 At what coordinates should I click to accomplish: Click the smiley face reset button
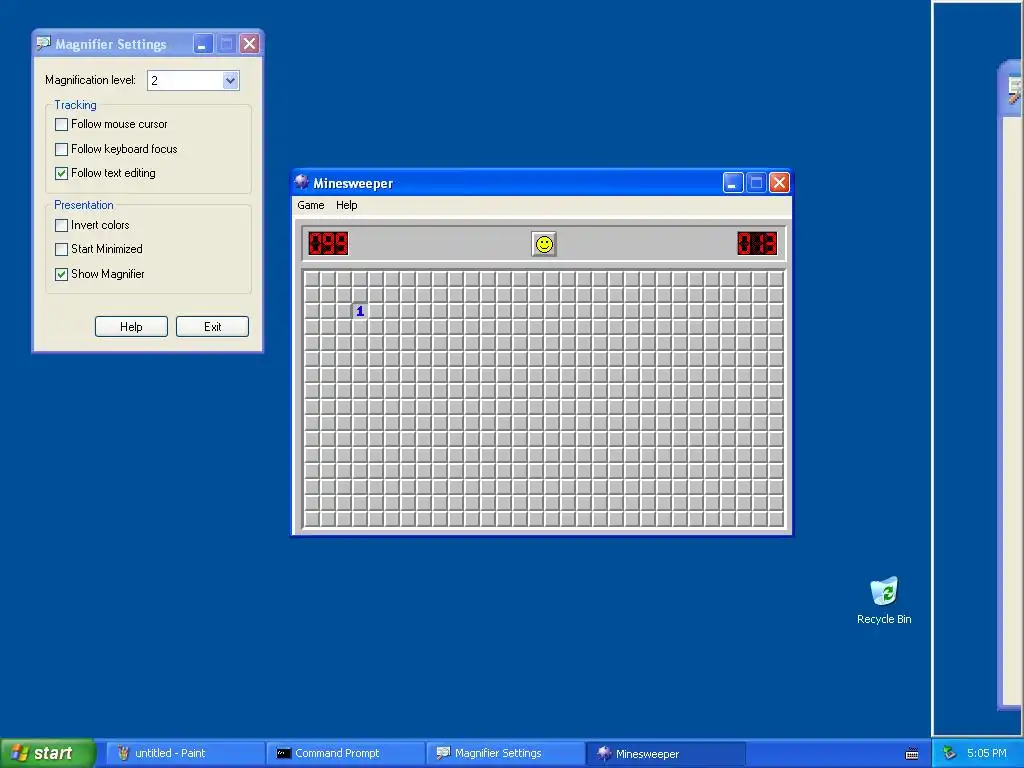pyautogui.click(x=544, y=244)
